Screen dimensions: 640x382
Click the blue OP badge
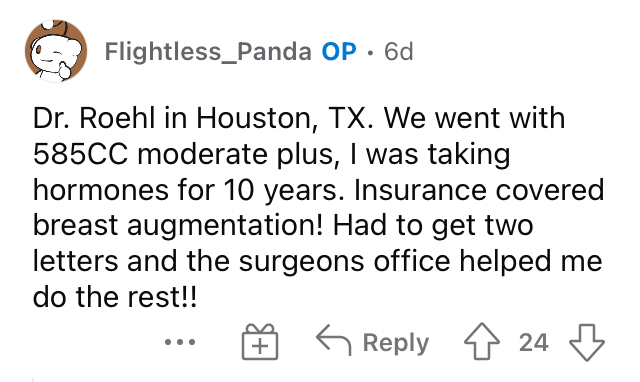(339, 52)
